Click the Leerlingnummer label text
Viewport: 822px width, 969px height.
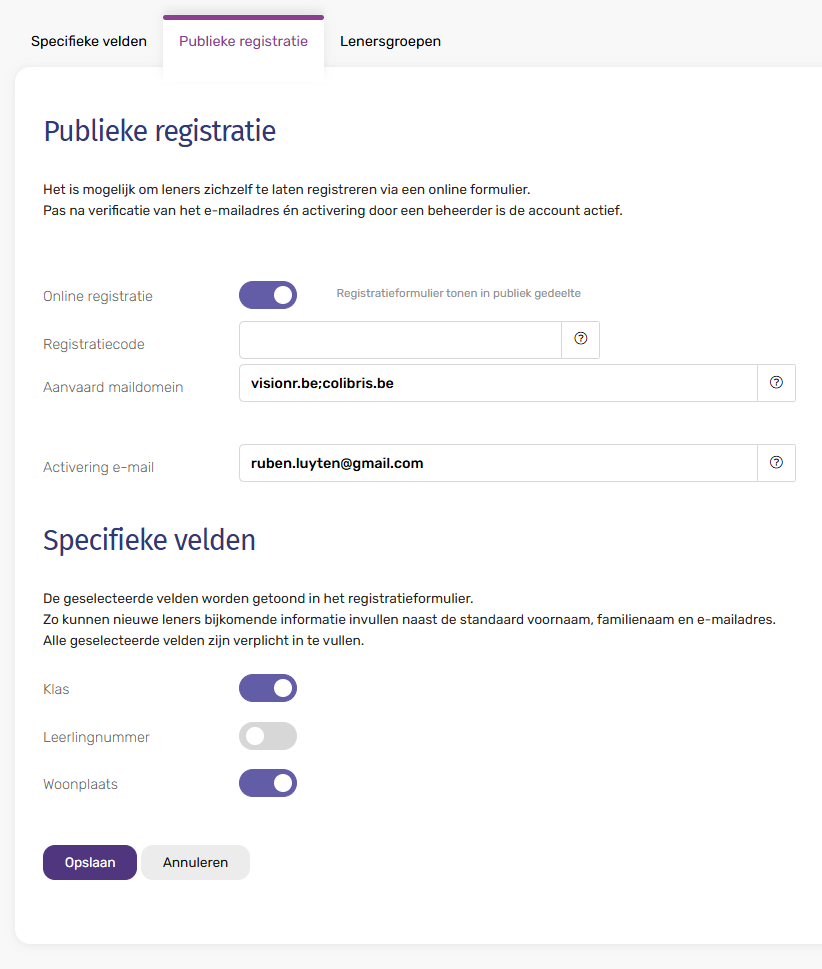pyautogui.click(x=96, y=737)
